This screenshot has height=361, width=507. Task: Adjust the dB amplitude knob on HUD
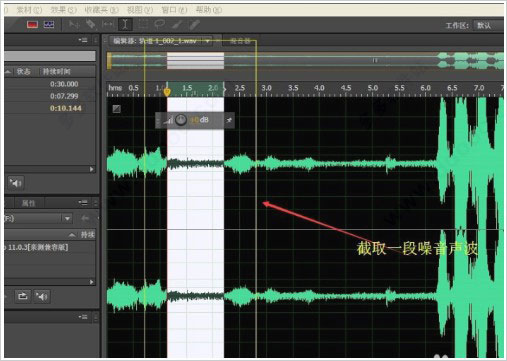pyautogui.click(x=181, y=120)
